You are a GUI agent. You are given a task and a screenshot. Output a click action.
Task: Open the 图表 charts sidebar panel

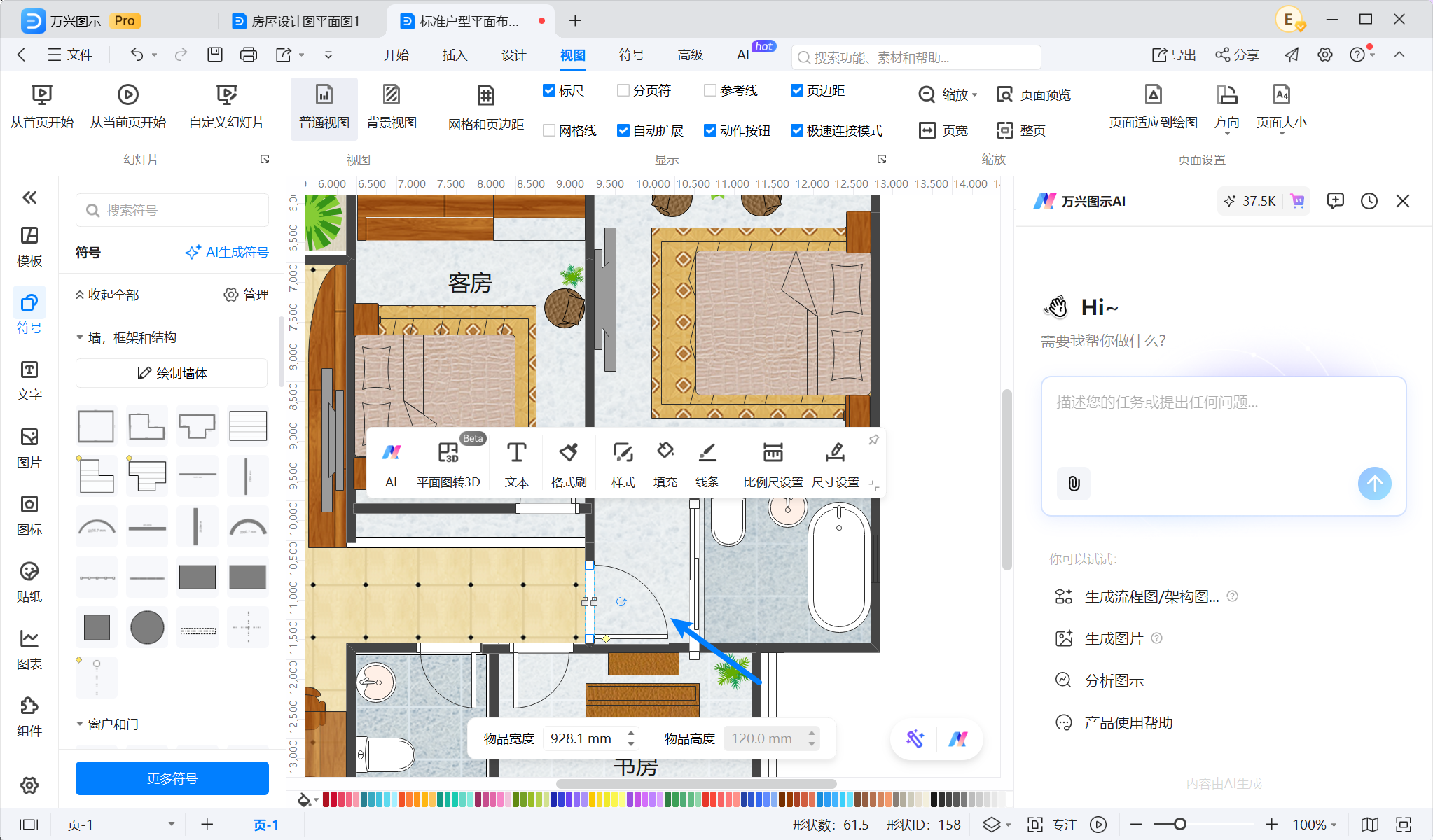click(29, 650)
